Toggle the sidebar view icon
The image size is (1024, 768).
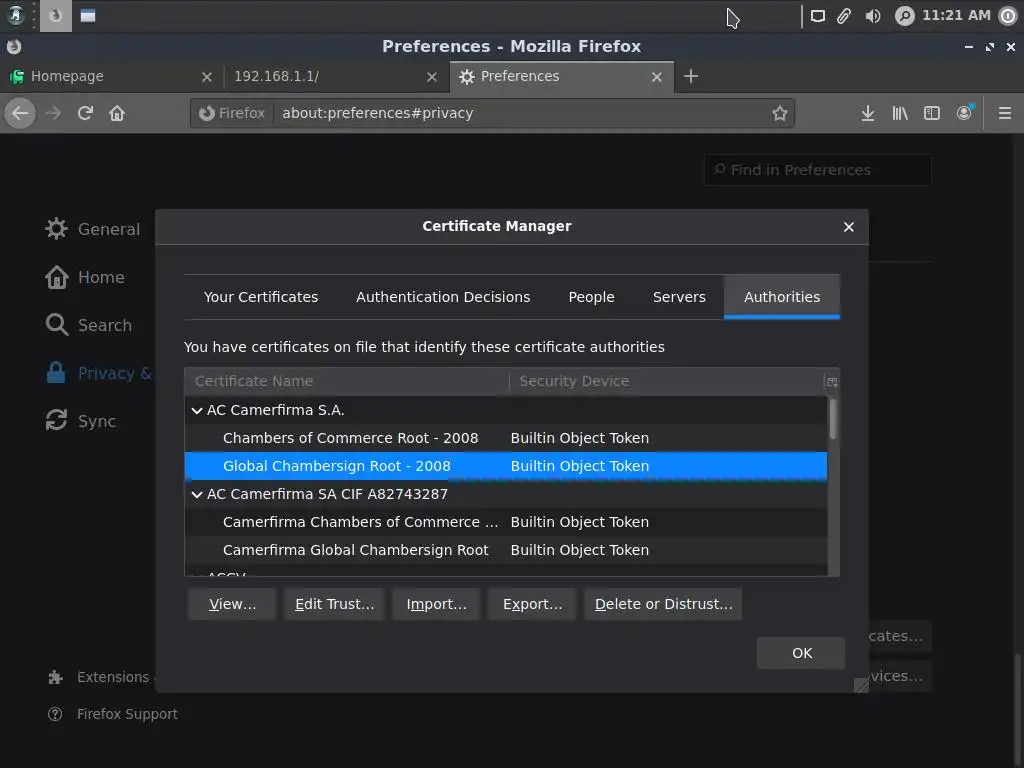click(x=932, y=113)
